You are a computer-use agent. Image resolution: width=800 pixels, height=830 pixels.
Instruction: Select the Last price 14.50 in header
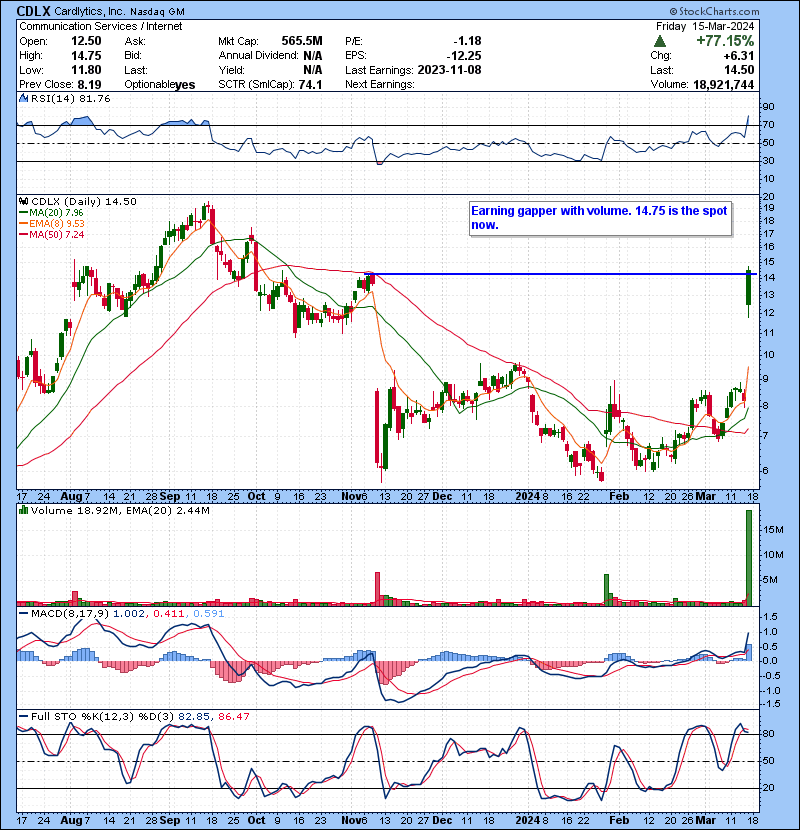pyautogui.click(x=740, y=70)
